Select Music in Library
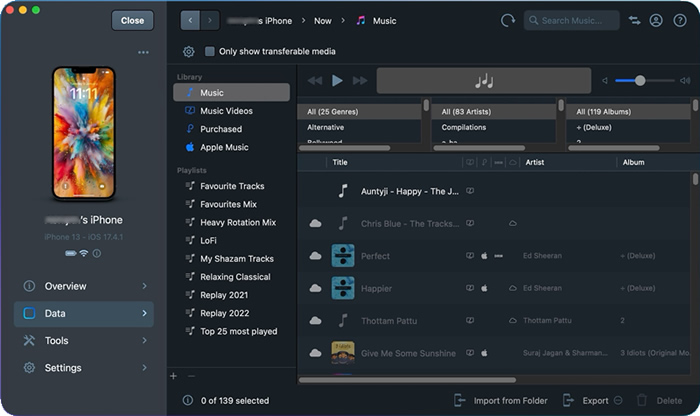This screenshot has width=700, height=416. tap(231, 92)
